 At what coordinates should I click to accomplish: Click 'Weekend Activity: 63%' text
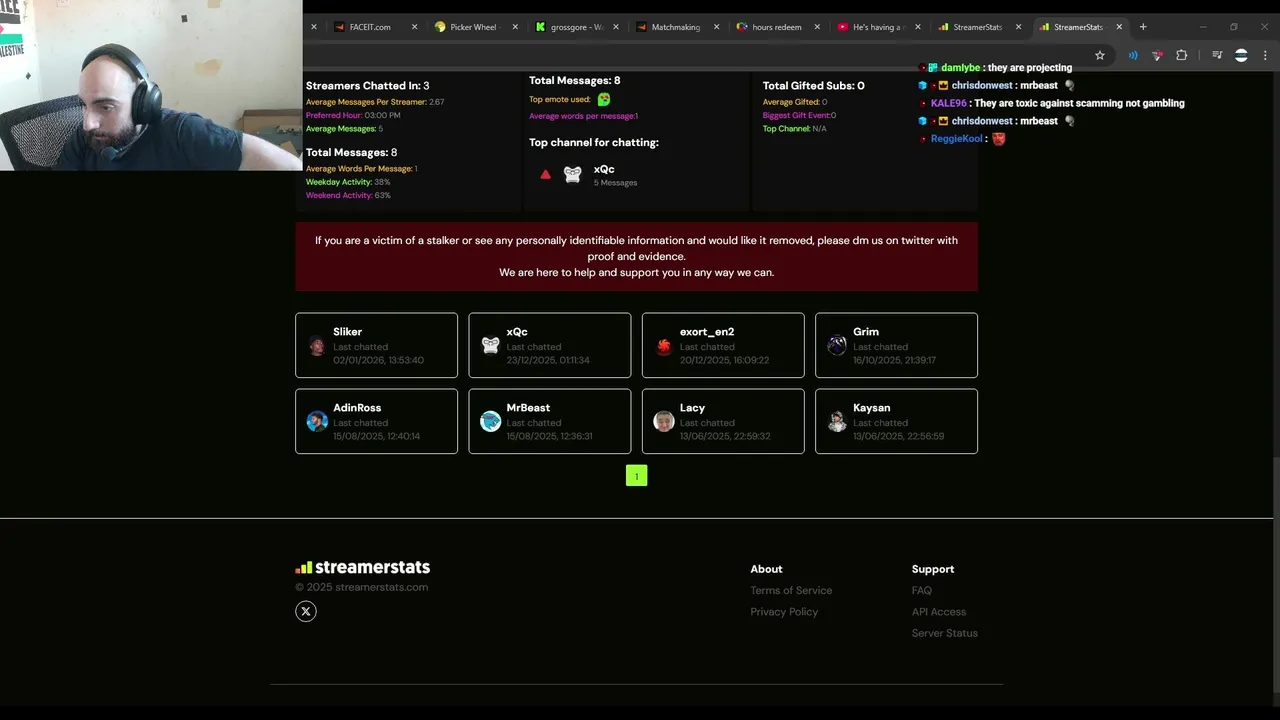(x=348, y=195)
